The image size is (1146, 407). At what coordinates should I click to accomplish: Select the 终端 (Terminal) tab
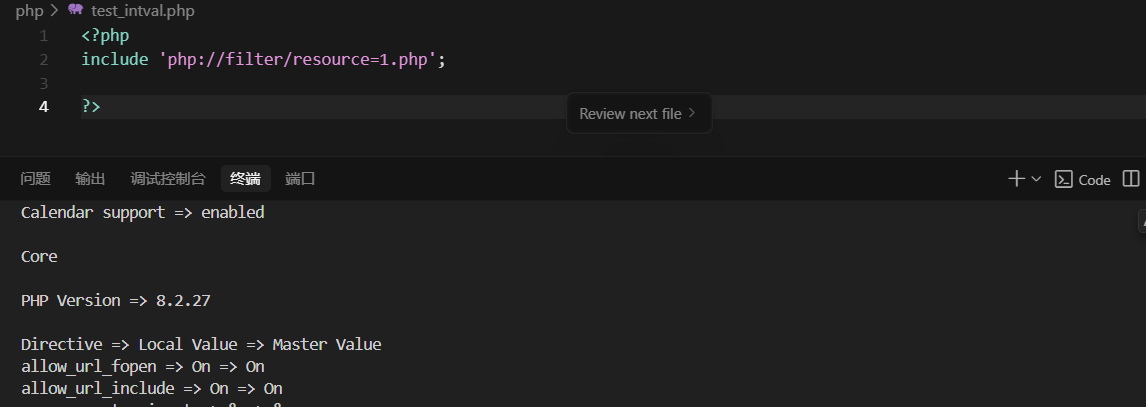(245, 179)
